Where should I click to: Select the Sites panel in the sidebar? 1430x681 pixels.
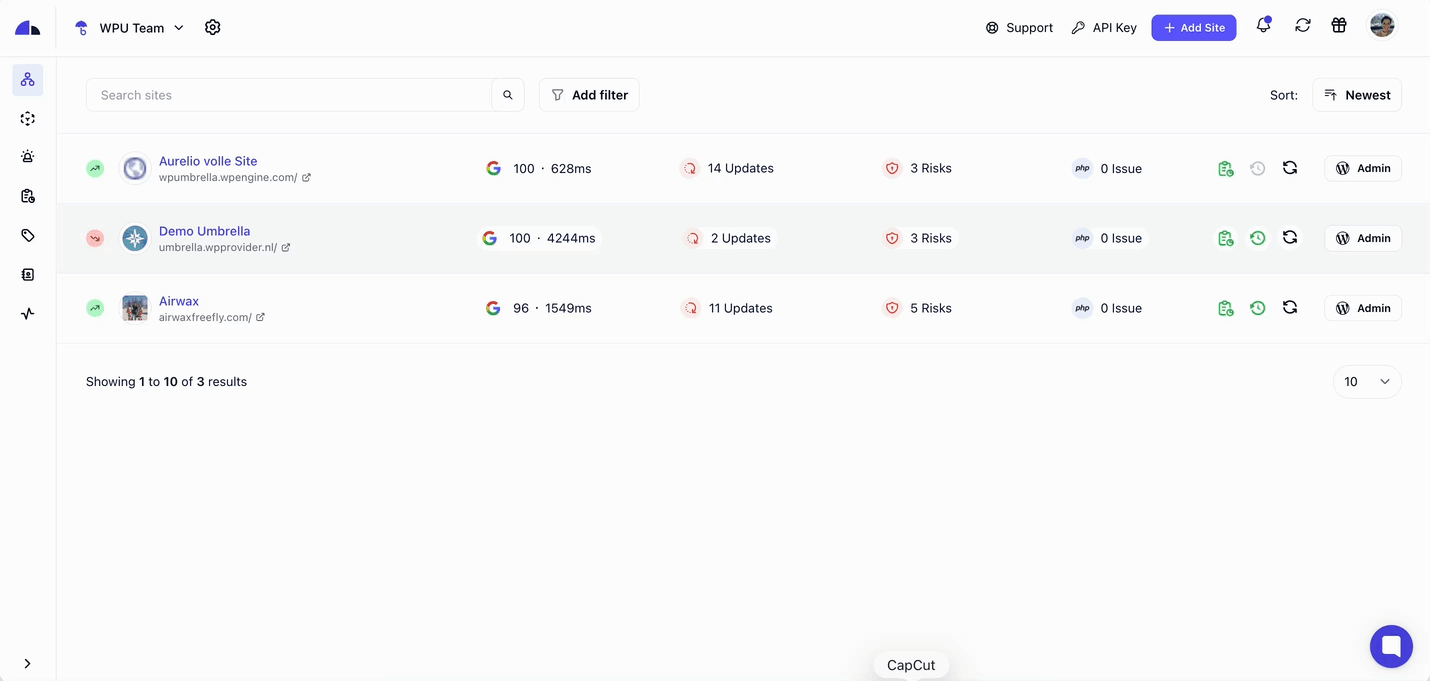pos(27,79)
